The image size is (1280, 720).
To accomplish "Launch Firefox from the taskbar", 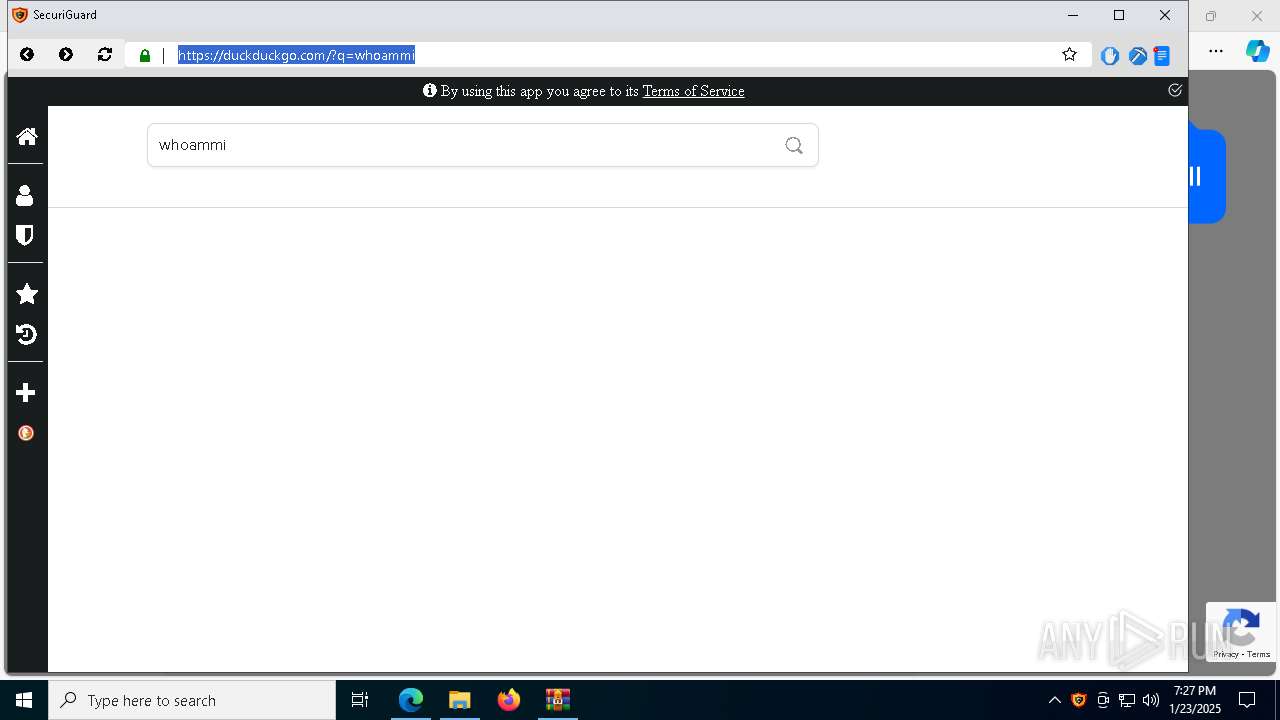I will [x=509, y=700].
